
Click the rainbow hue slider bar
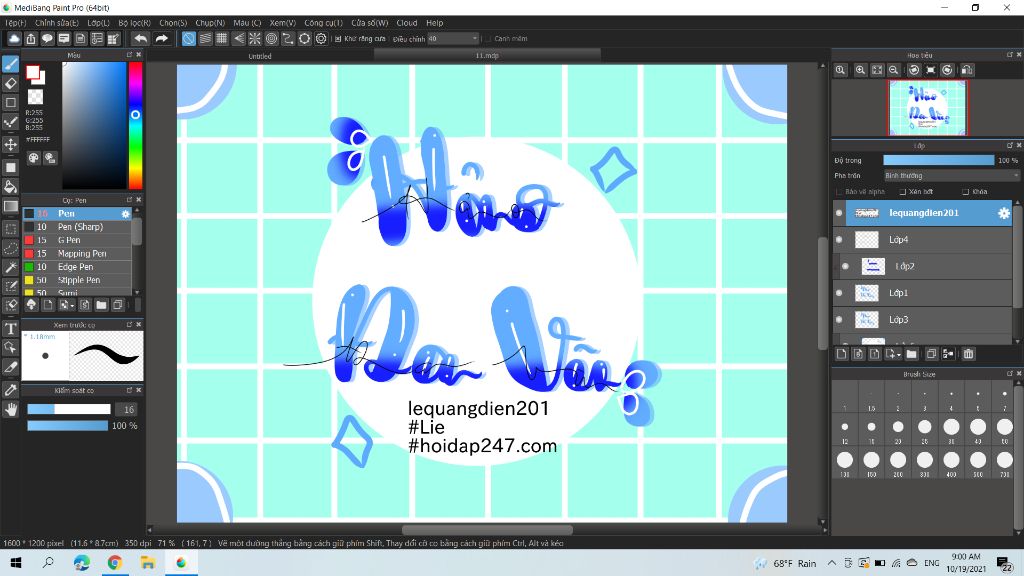(x=135, y=125)
